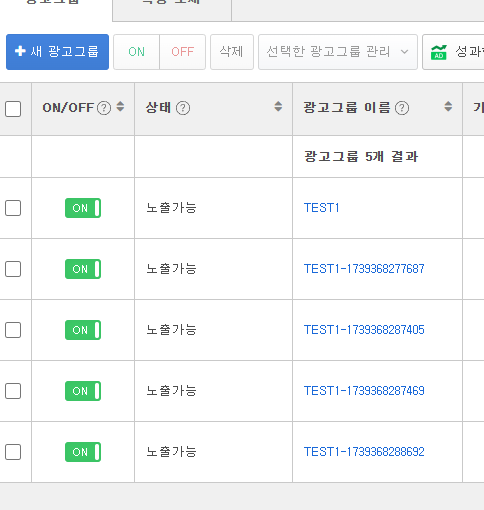
Task: Check the box for TEST1-1739368277687 row
Action: click(x=13, y=269)
